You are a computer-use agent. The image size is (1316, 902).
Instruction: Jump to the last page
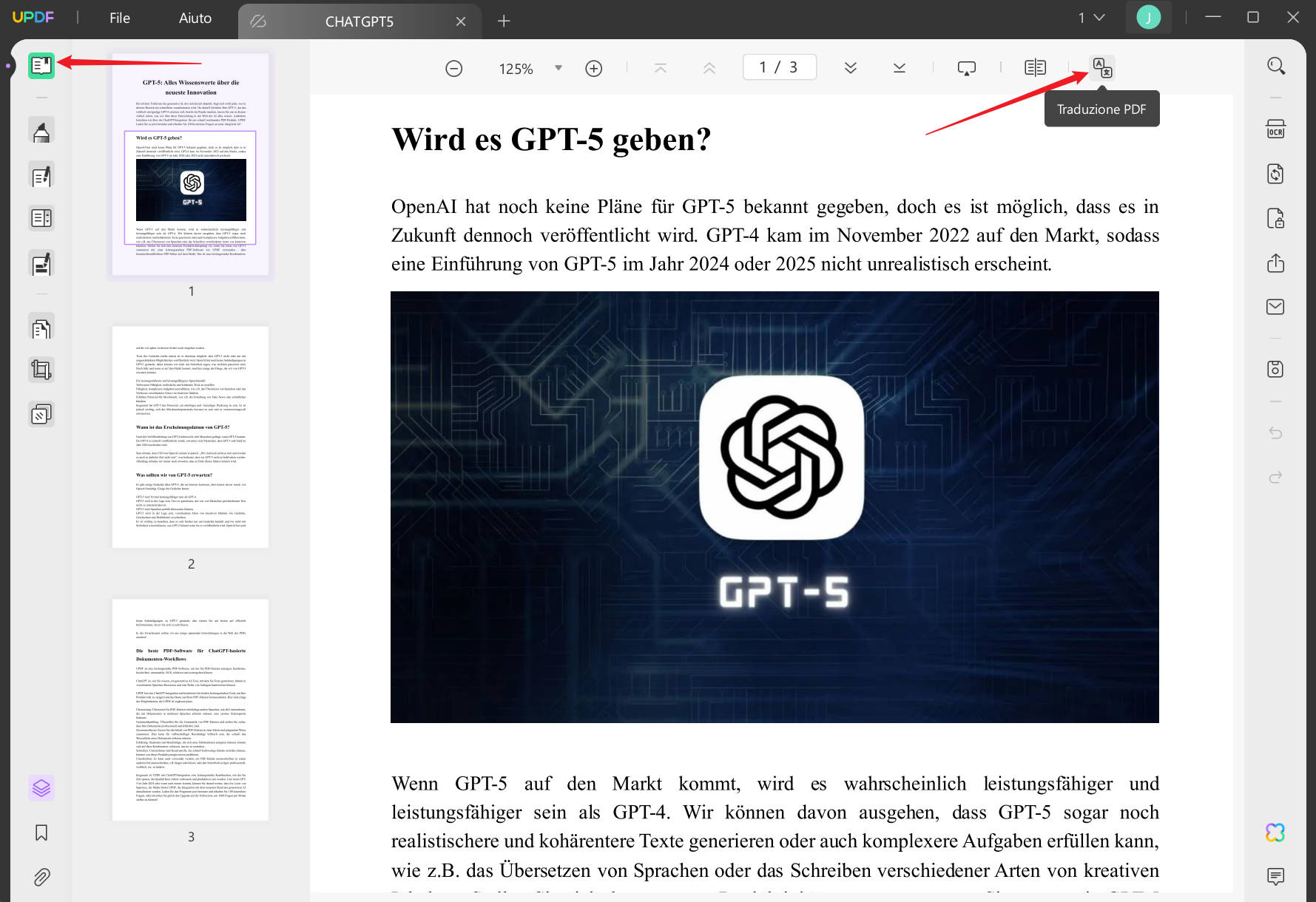tap(899, 68)
